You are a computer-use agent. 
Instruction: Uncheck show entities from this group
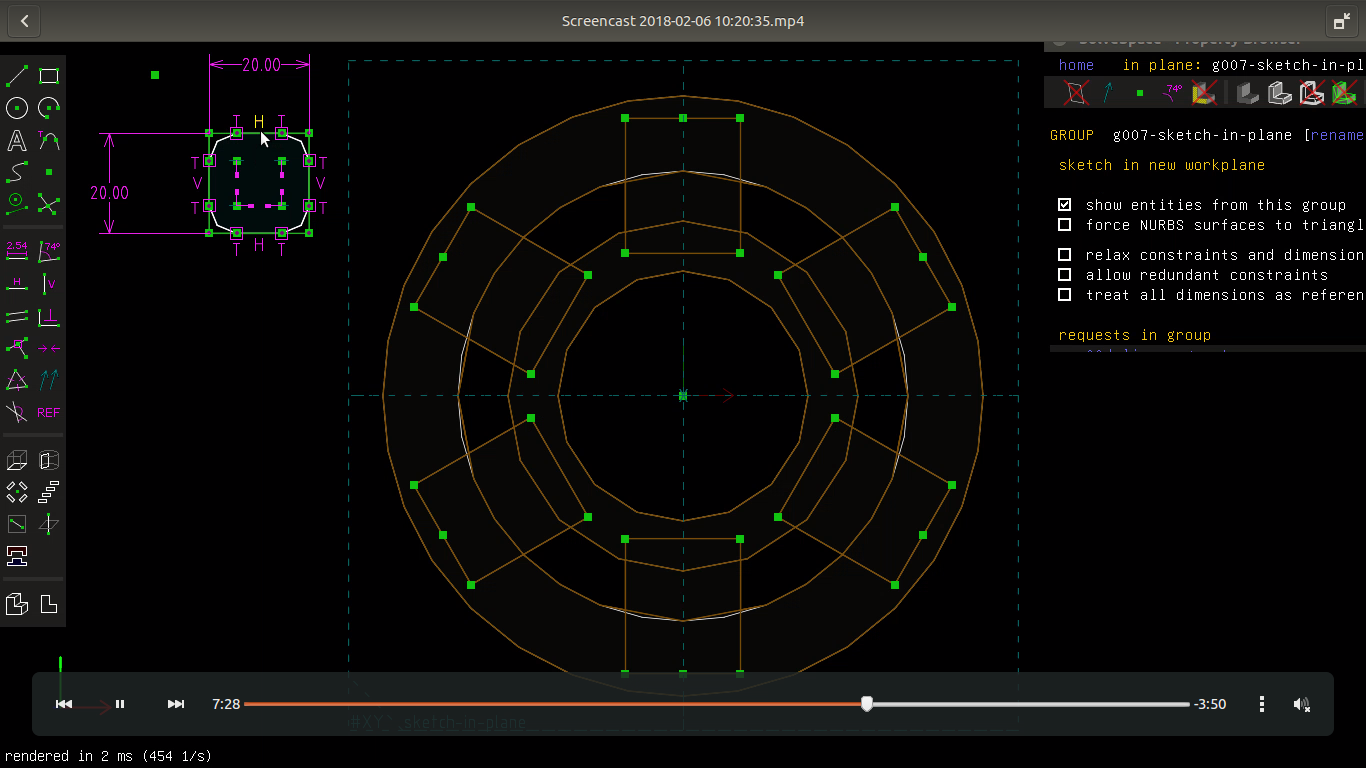tap(1065, 204)
